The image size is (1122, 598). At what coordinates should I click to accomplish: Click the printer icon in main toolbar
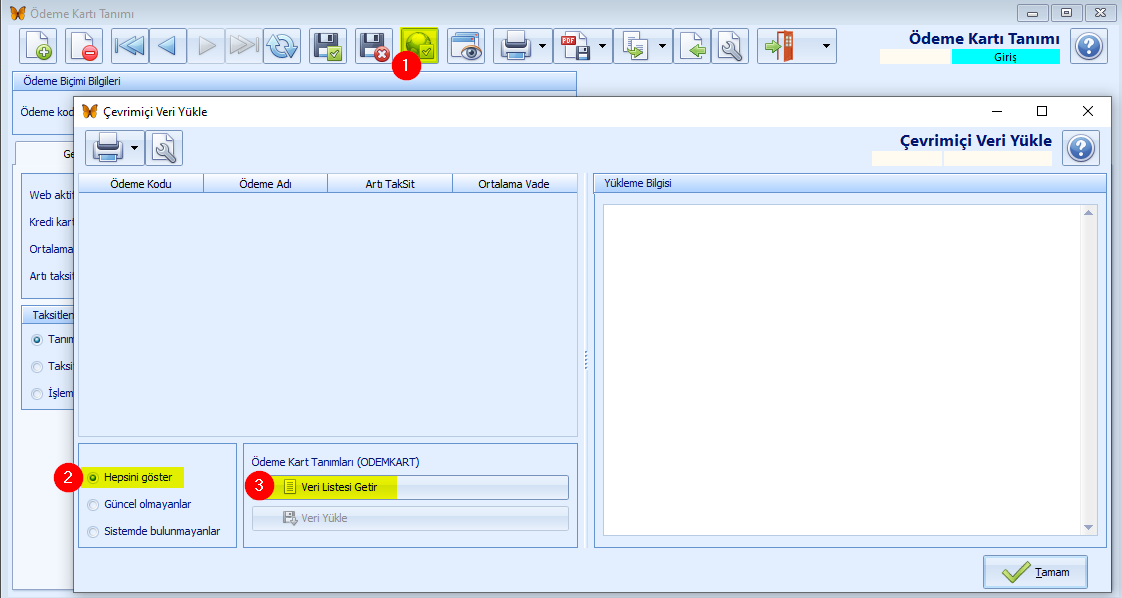pos(514,46)
